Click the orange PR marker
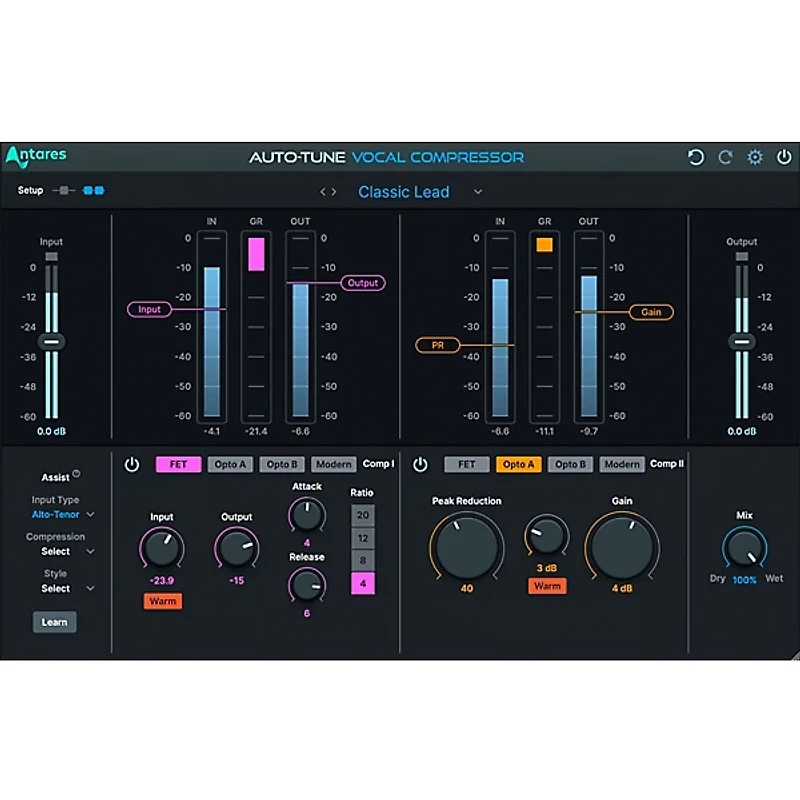This screenshot has width=800, height=800. tap(438, 345)
